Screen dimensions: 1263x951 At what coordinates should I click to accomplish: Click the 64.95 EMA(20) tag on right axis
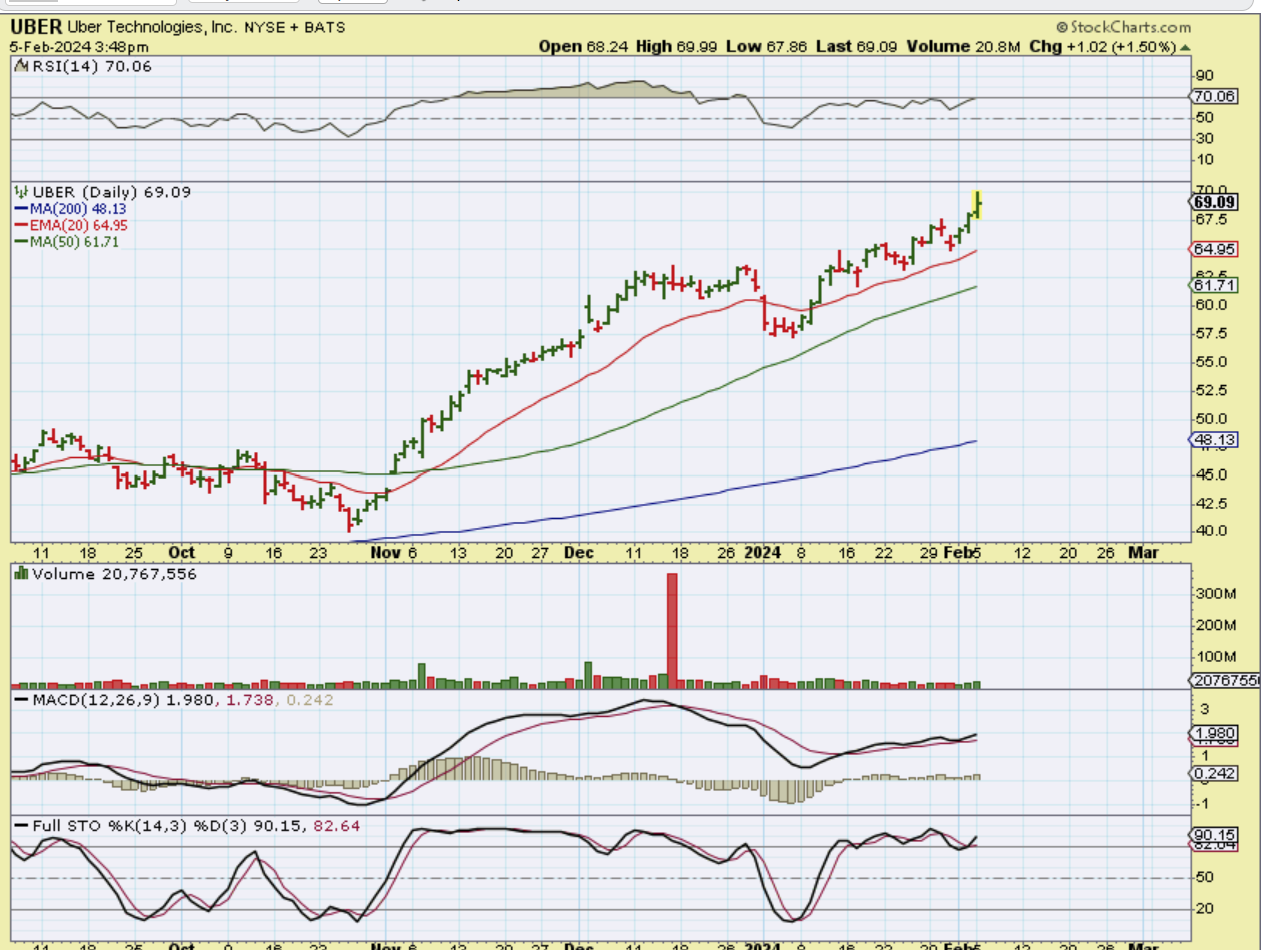coord(1213,248)
